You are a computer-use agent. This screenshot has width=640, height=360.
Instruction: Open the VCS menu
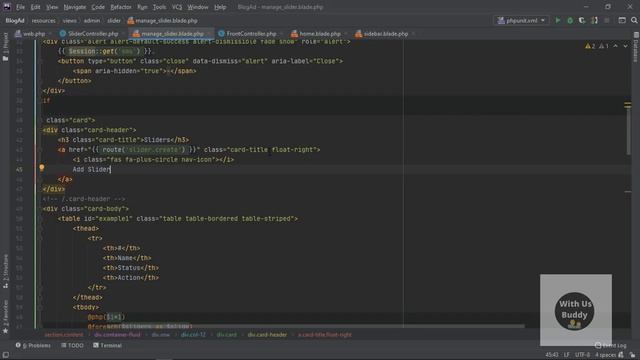tap(177, 7)
